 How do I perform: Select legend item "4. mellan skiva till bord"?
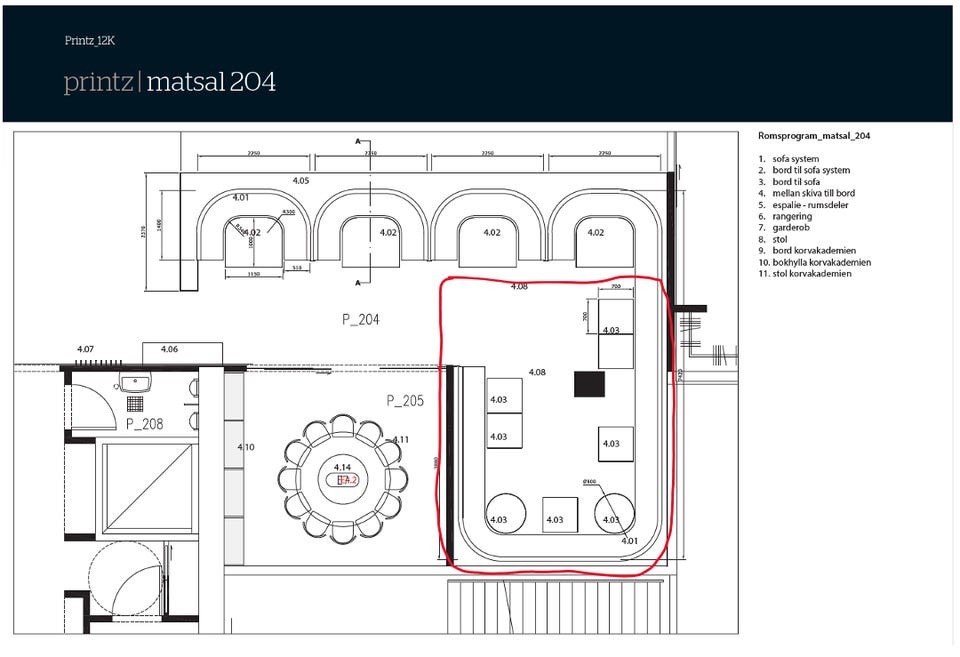pyautogui.click(x=806, y=193)
